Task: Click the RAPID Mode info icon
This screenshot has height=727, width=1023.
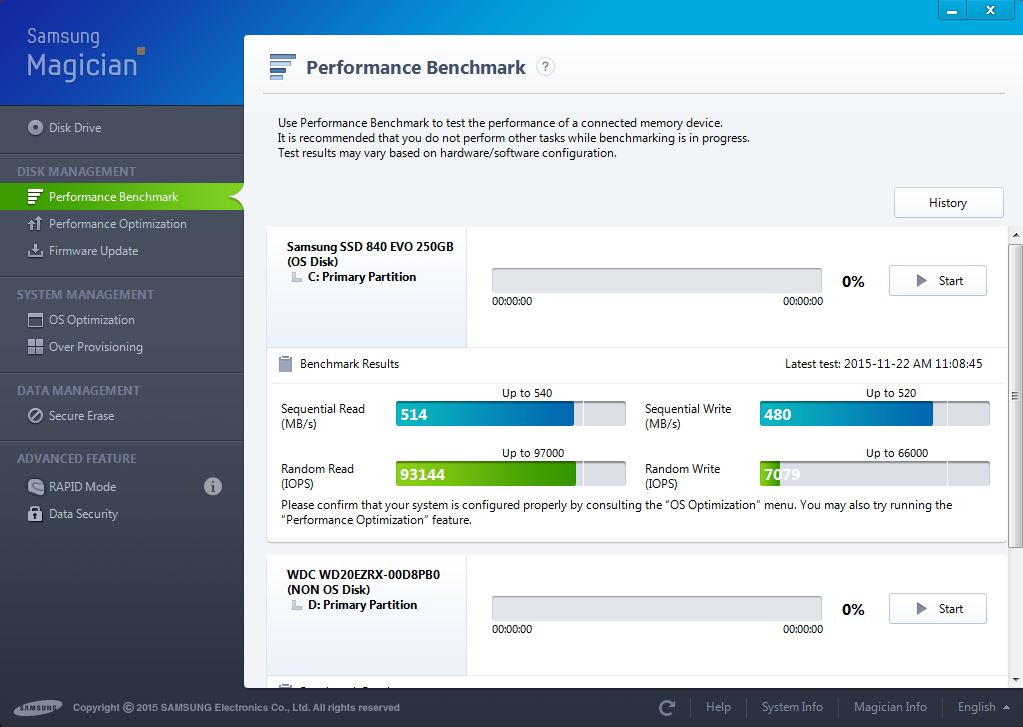Action: [213, 486]
